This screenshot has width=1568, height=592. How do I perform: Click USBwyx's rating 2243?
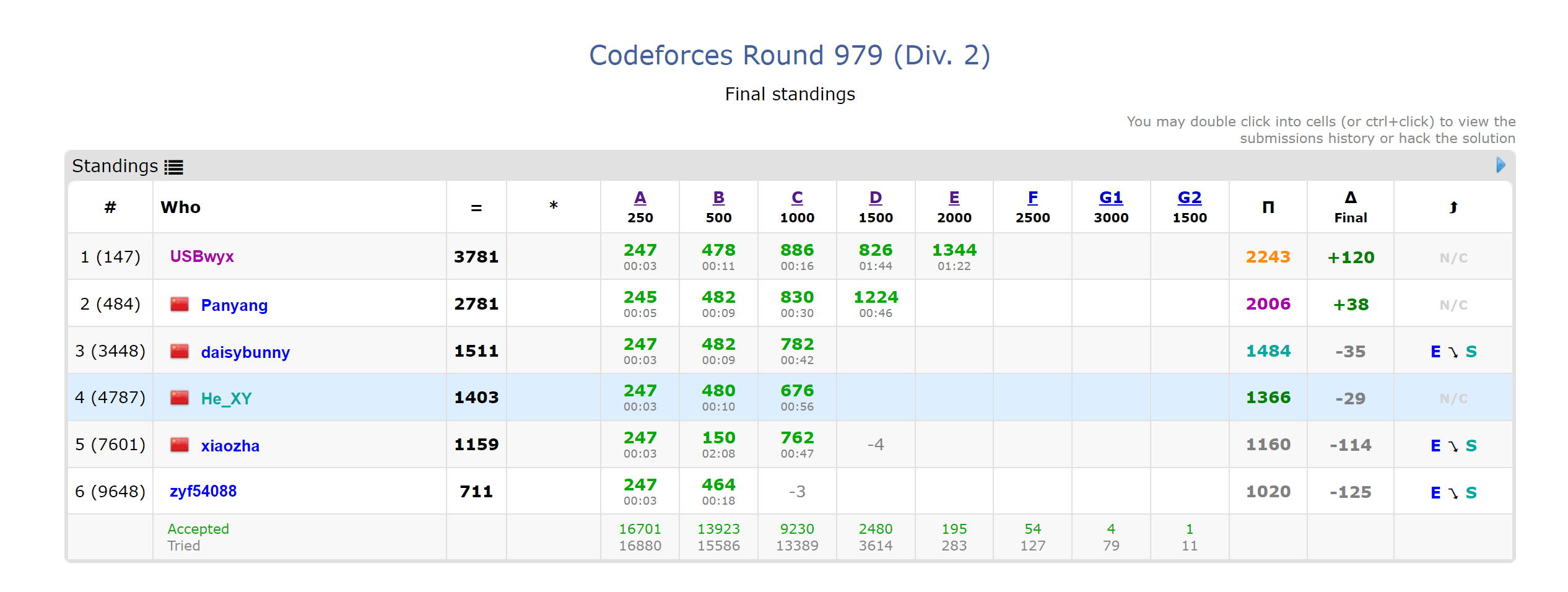(1268, 257)
